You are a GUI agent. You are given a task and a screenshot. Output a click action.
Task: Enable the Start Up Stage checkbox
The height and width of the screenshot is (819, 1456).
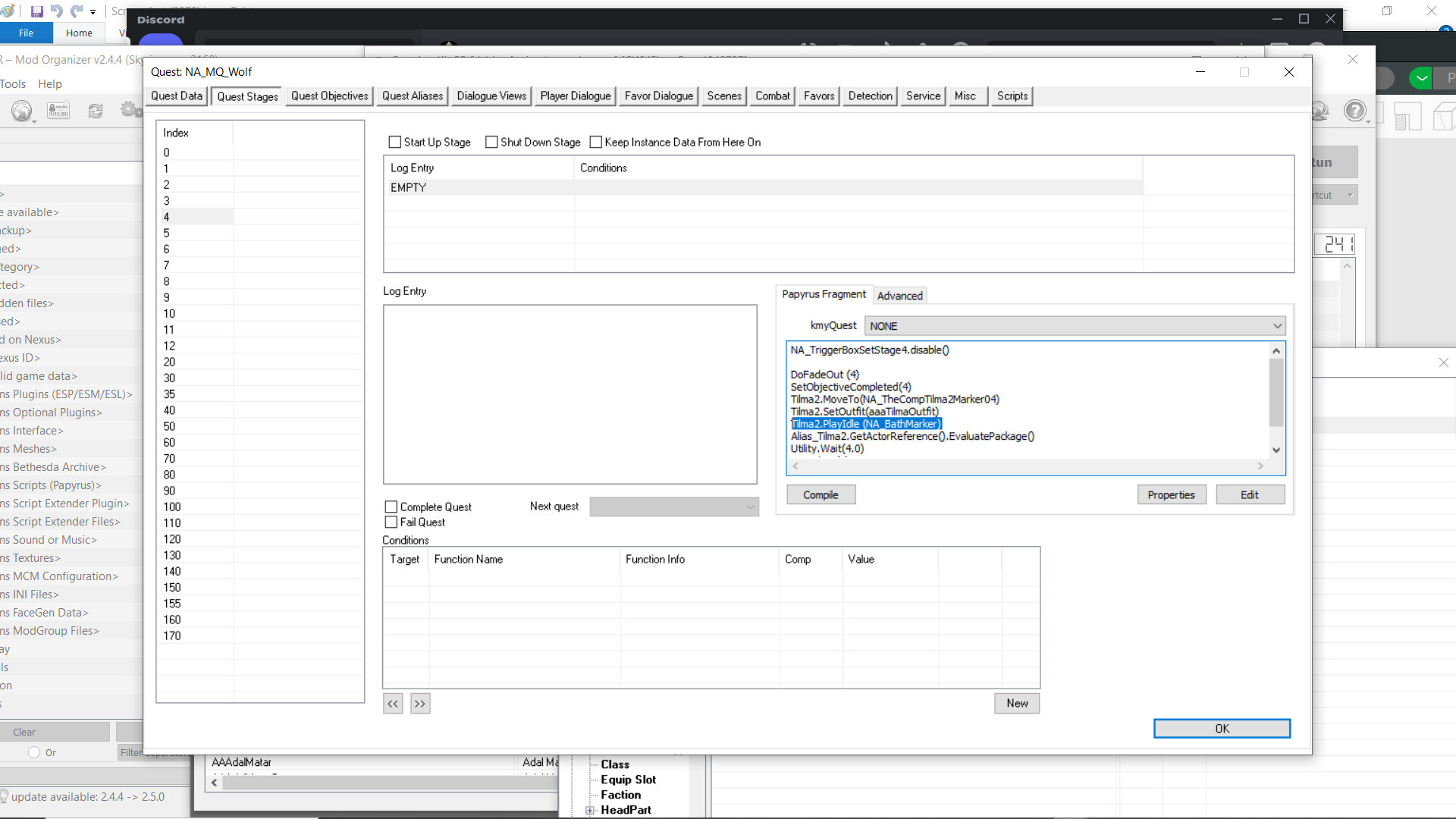point(394,142)
